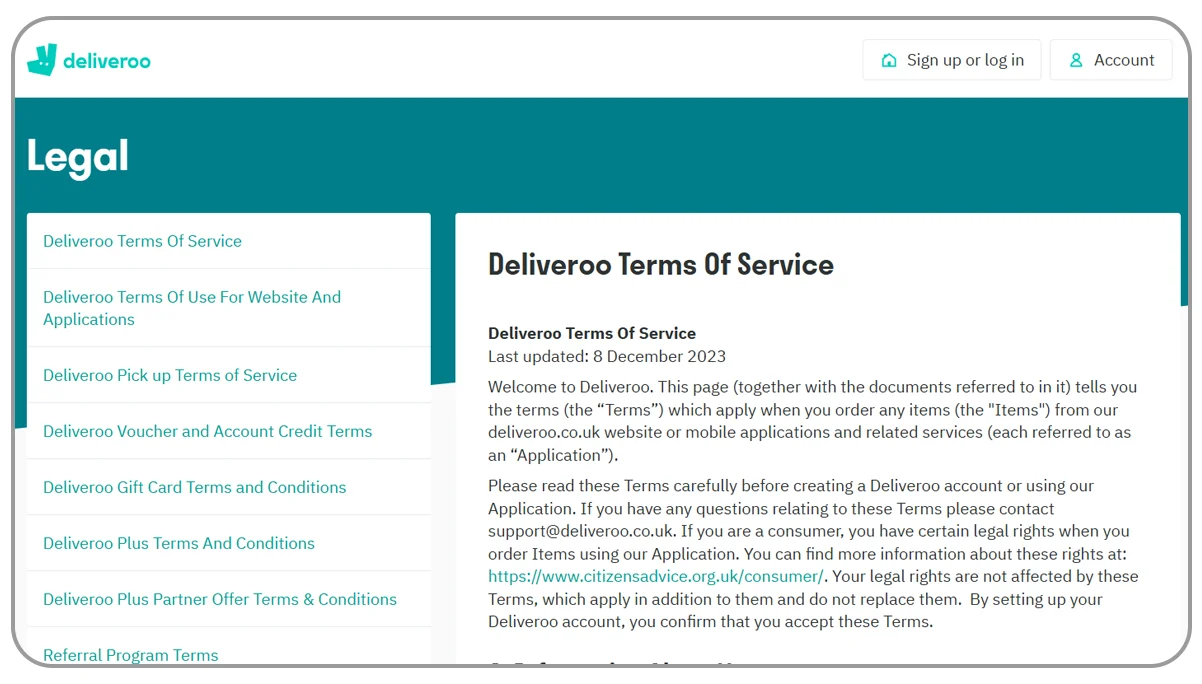Click the house icon beside Sign up
This screenshot has width=1202, height=684.
tap(888, 60)
